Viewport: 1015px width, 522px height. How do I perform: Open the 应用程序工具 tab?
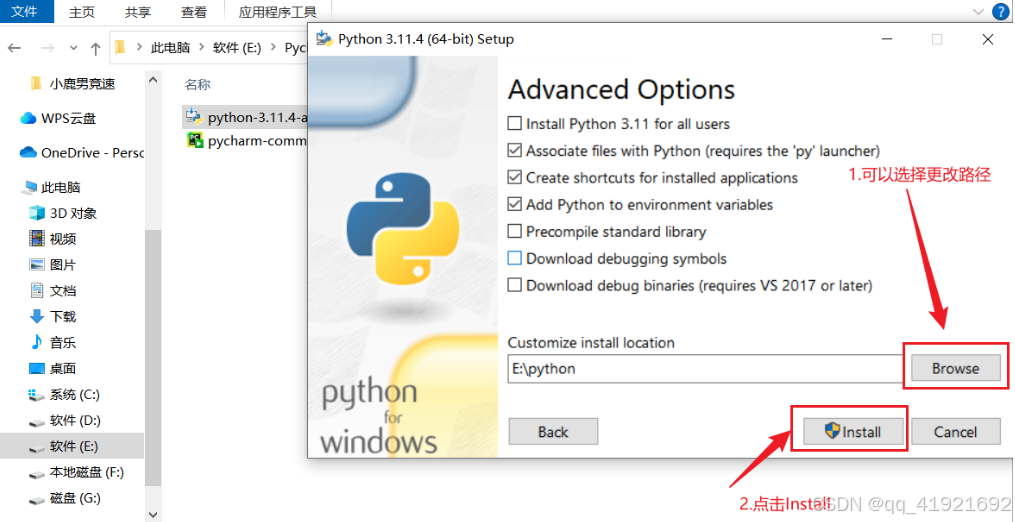point(278,12)
